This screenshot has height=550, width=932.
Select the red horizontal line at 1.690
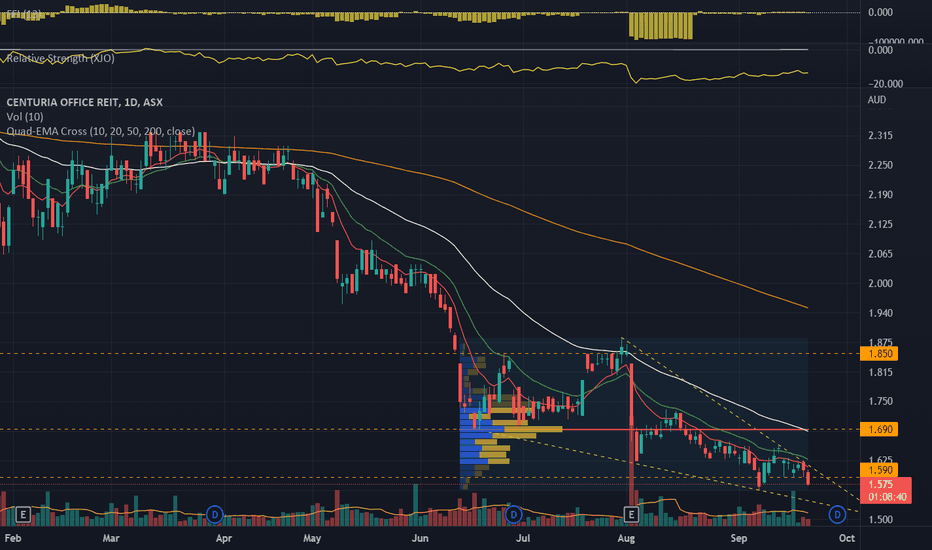click(x=685, y=429)
